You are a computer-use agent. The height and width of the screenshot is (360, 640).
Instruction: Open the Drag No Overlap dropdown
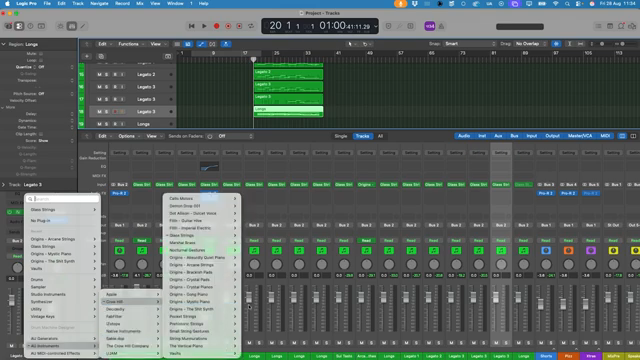pyautogui.click(x=530, y=44)
